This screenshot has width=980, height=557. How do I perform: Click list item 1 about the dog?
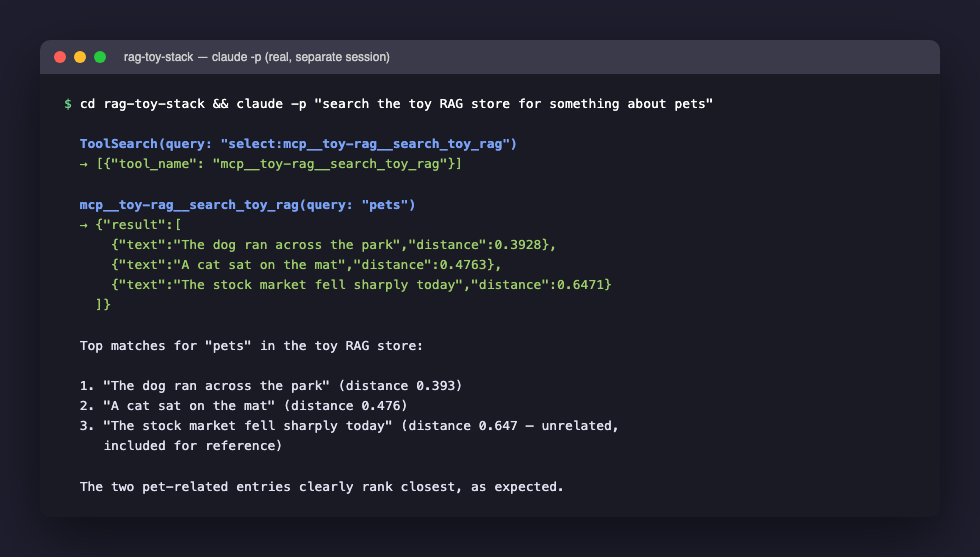click(271, 386)
